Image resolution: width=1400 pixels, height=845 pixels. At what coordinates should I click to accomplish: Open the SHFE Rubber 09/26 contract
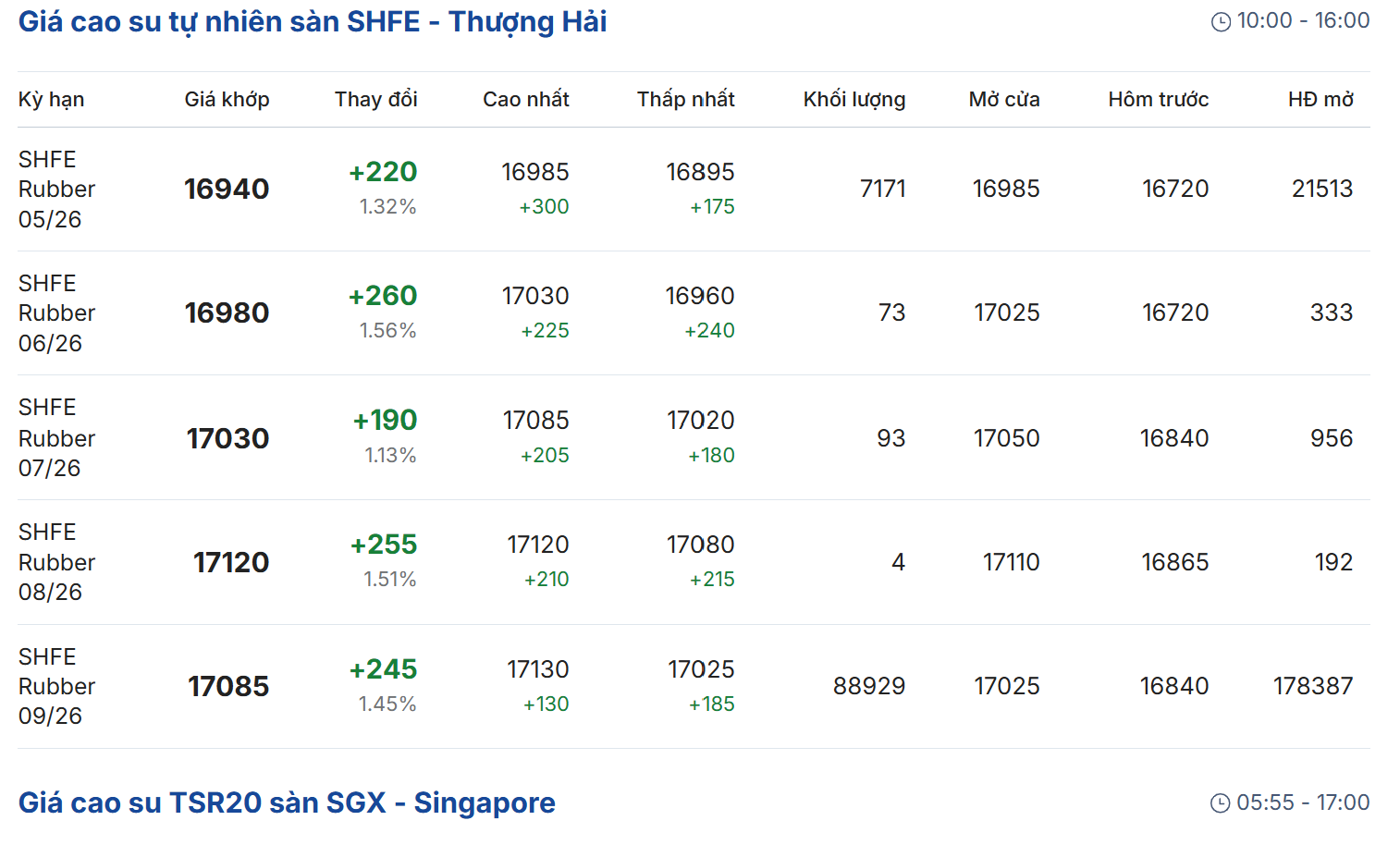coord(56,687)
